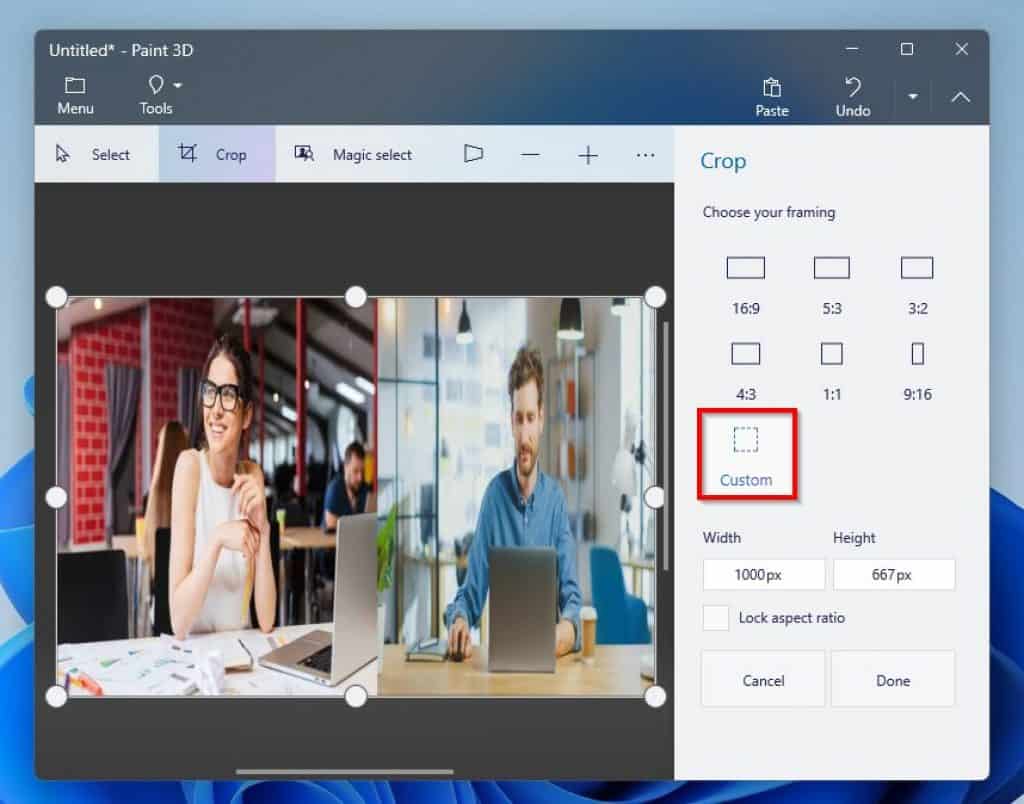
Task: Click the top-center crop handle
Action: tap(355, 297)
